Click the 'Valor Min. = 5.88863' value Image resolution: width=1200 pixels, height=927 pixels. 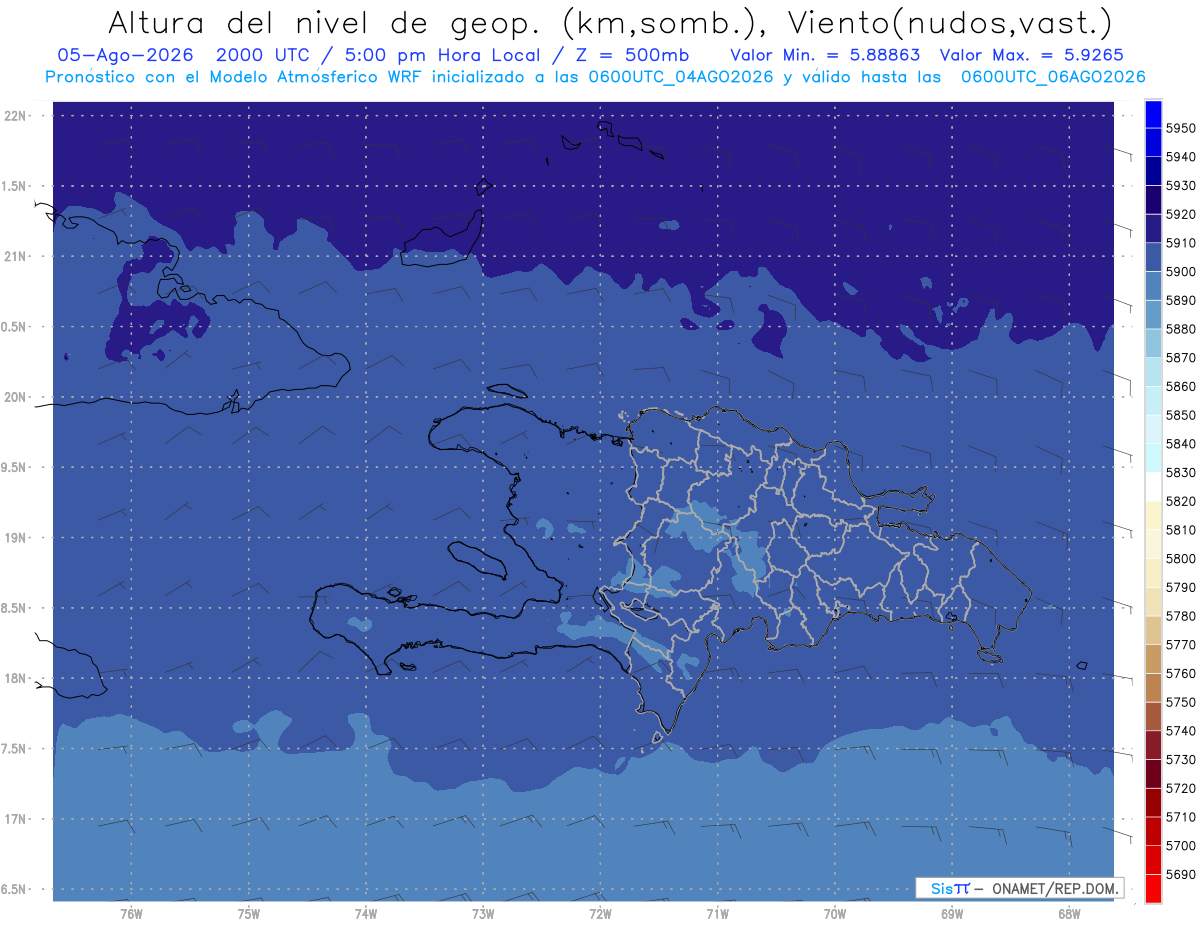click(825, 55)
